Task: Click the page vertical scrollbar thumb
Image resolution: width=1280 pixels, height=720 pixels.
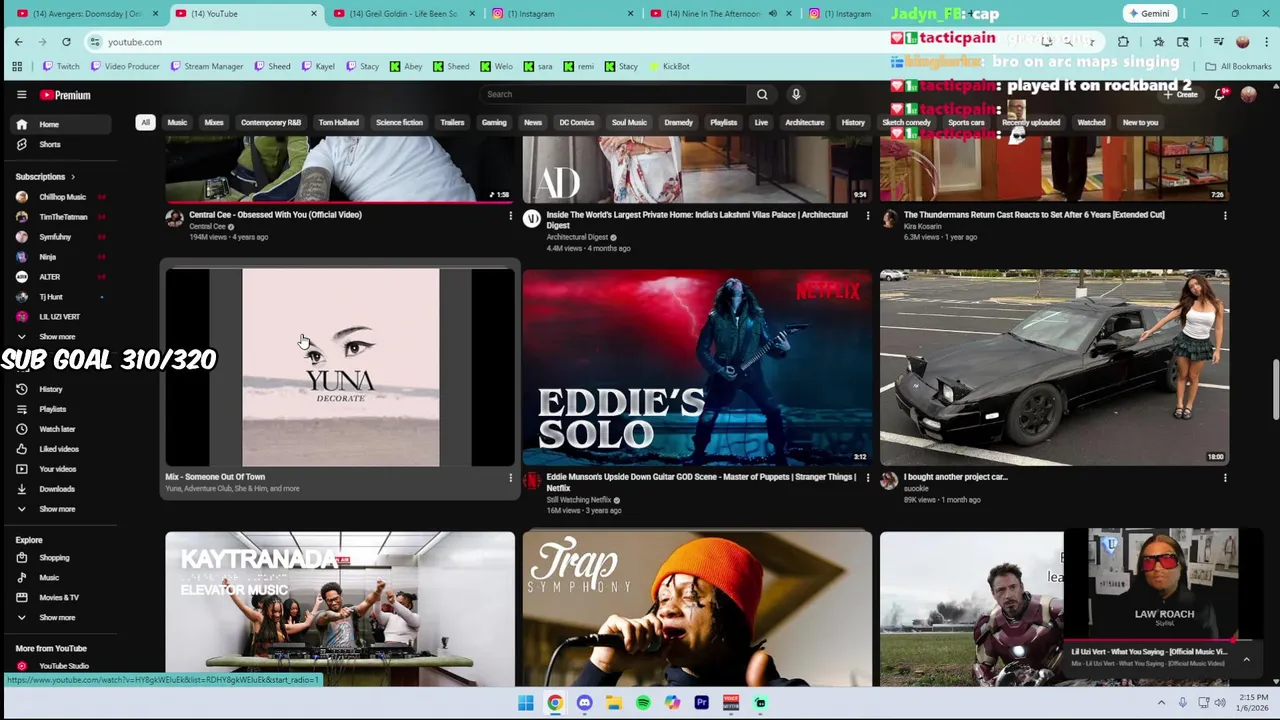Action: pyautogui.click(x=1275, y=390)
